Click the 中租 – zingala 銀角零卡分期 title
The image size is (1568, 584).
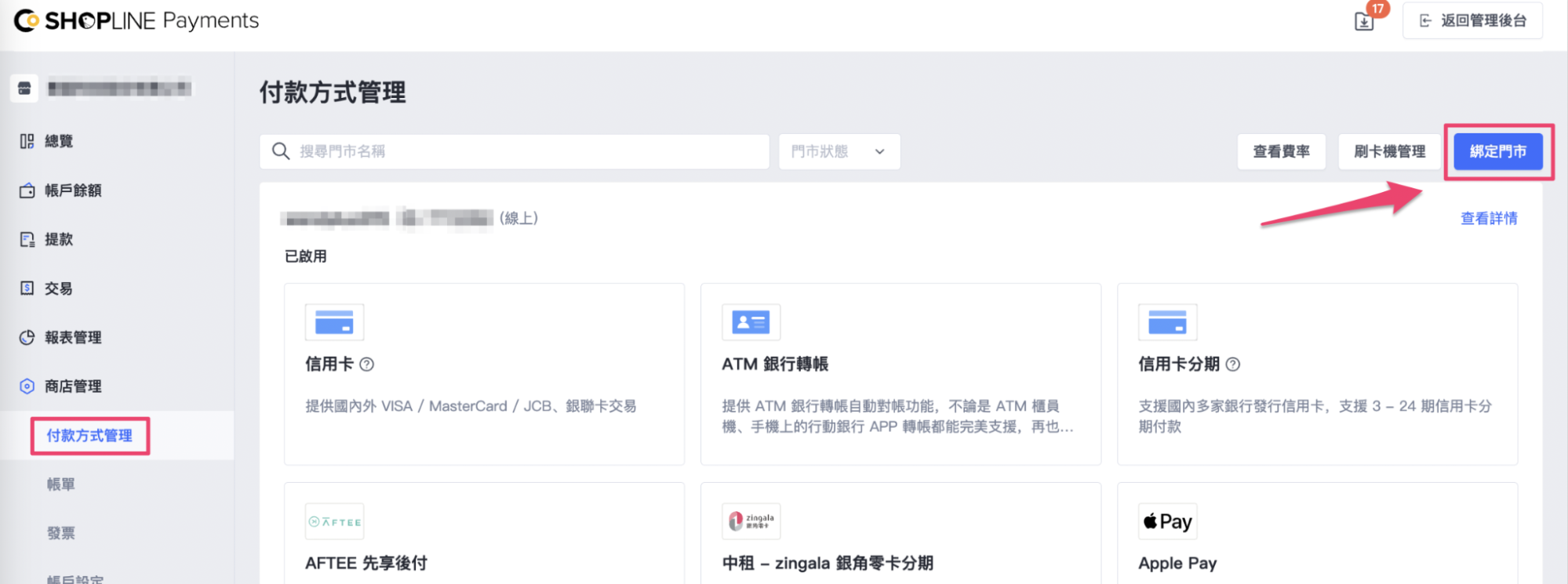click(x=828, y=563)
